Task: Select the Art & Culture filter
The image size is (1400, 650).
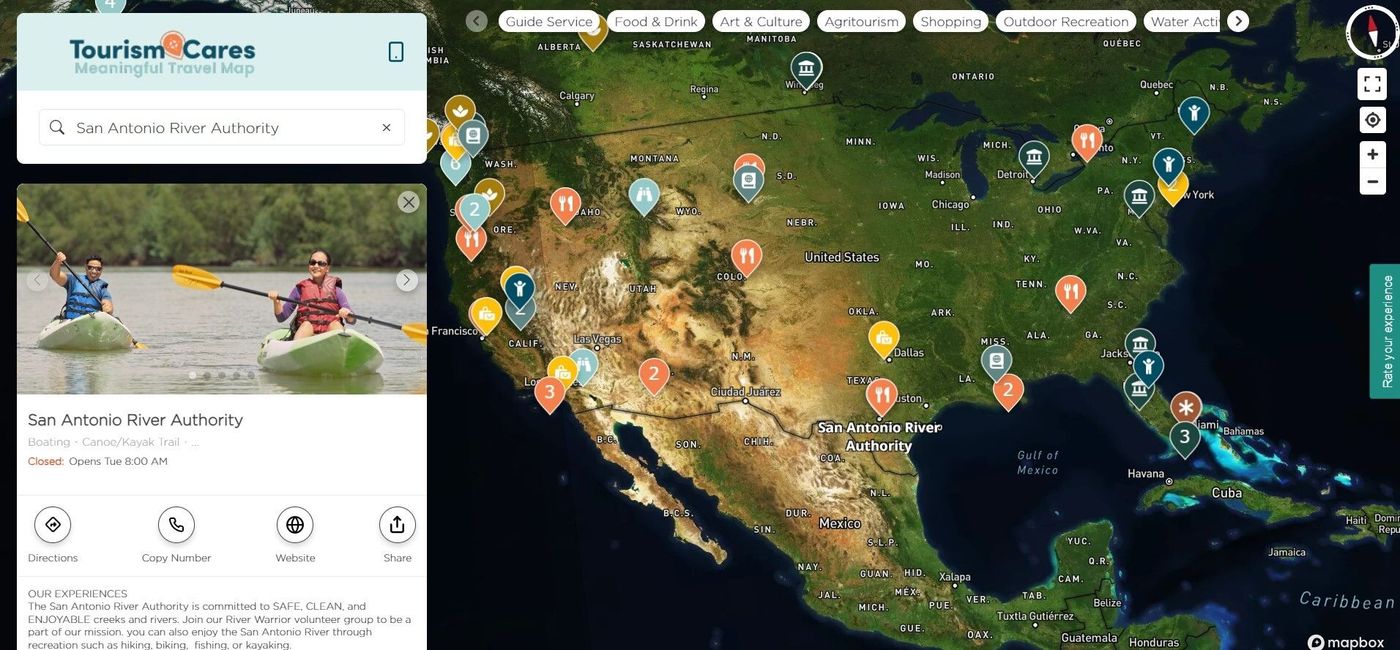Action: point(761,21)
